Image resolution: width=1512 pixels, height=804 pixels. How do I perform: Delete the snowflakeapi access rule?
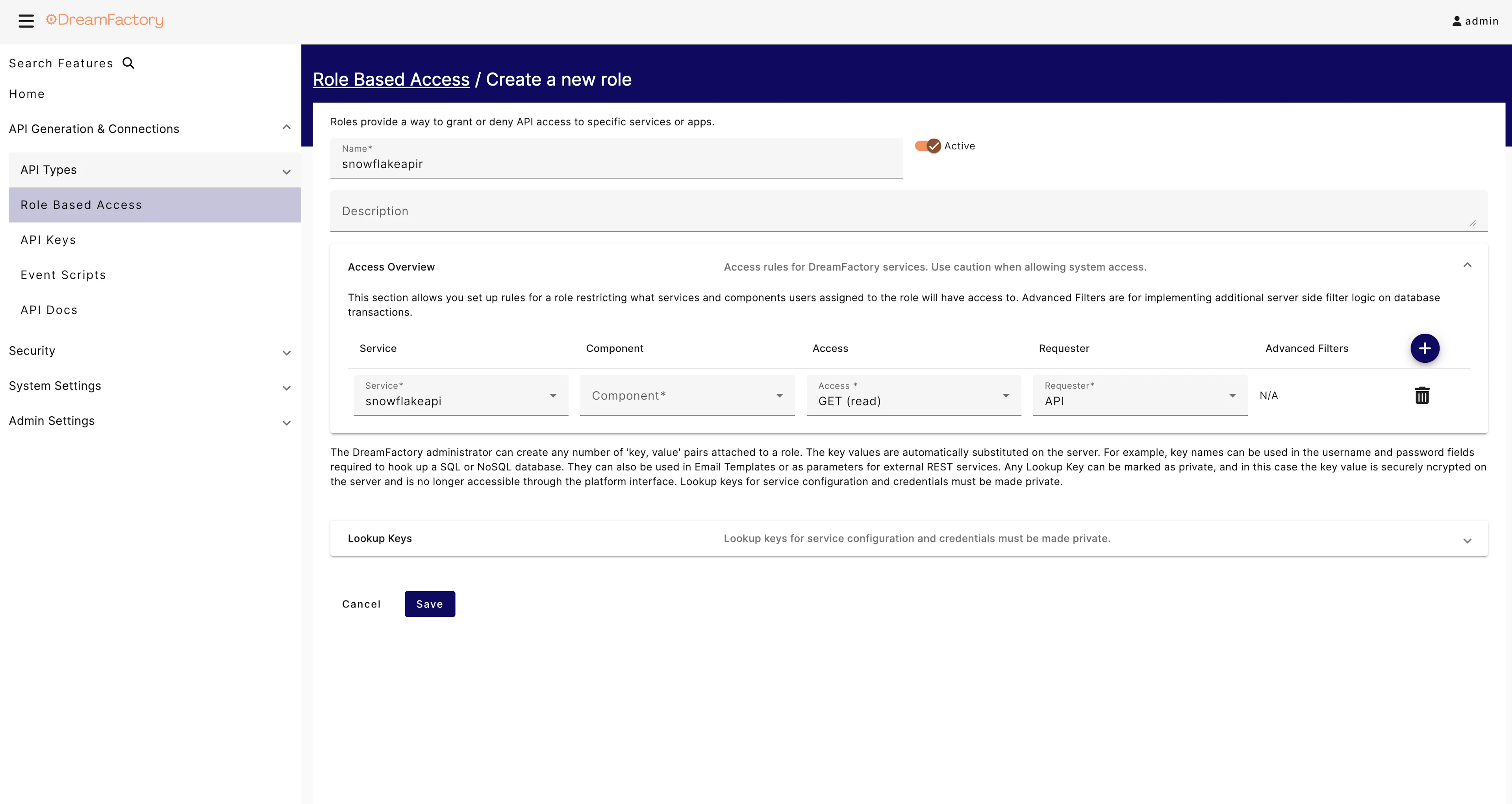tap(1421, 395)
